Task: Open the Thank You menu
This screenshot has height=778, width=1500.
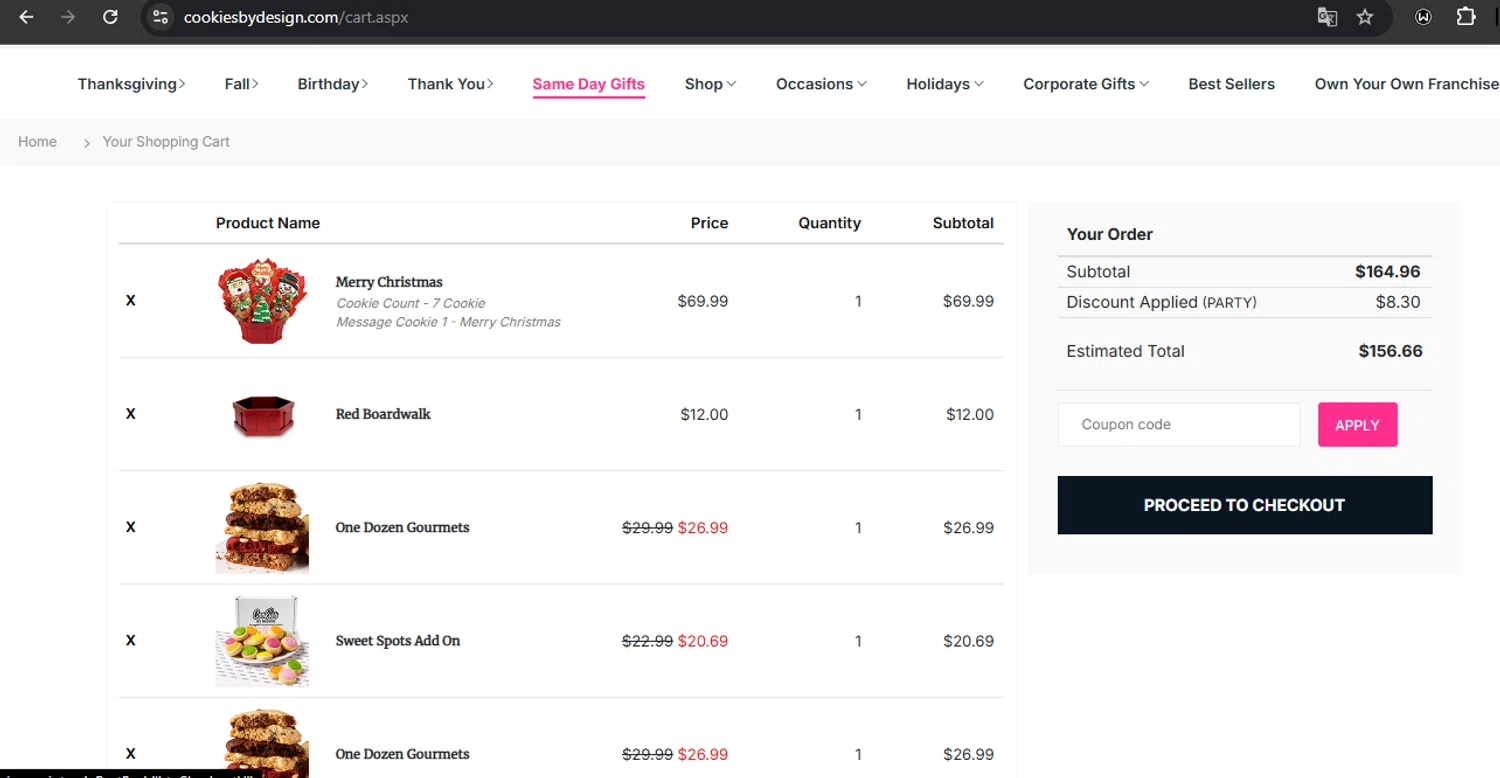Action: pos(450,84)
